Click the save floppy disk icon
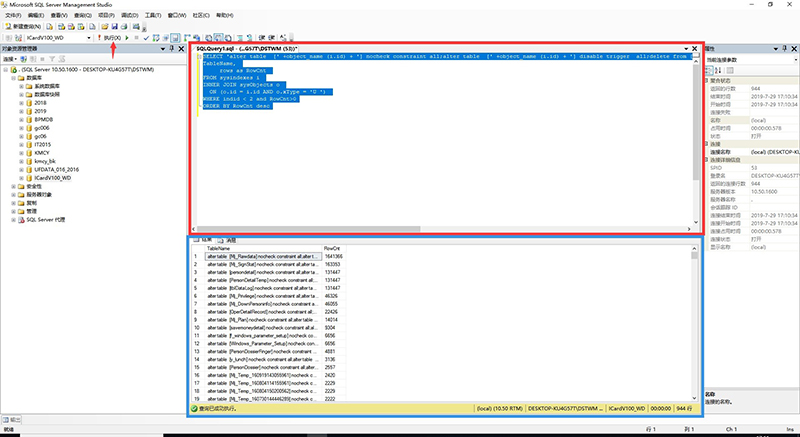 click(x=114, y=26)
